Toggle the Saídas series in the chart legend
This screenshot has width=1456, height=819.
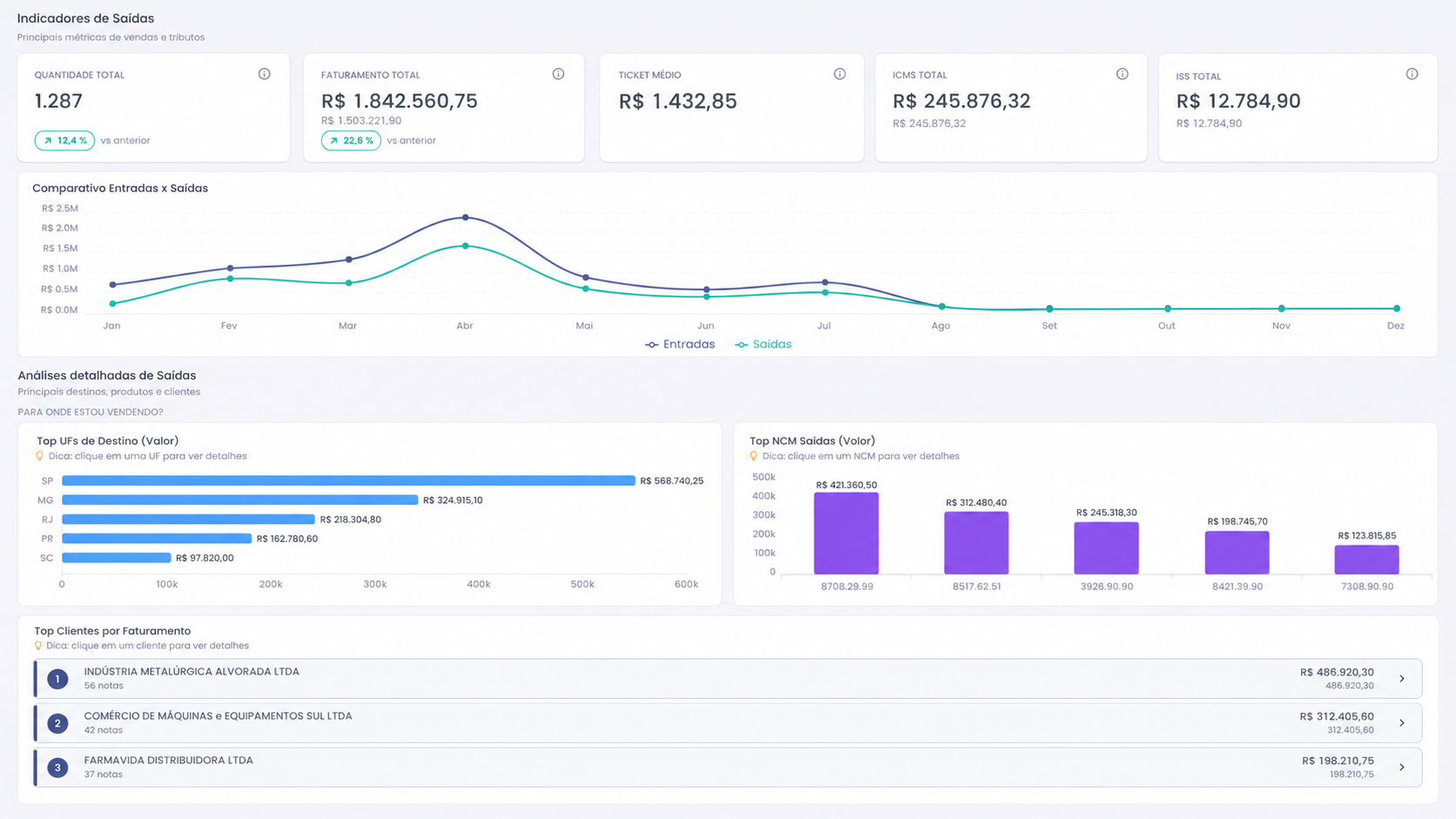click(764, 345)
